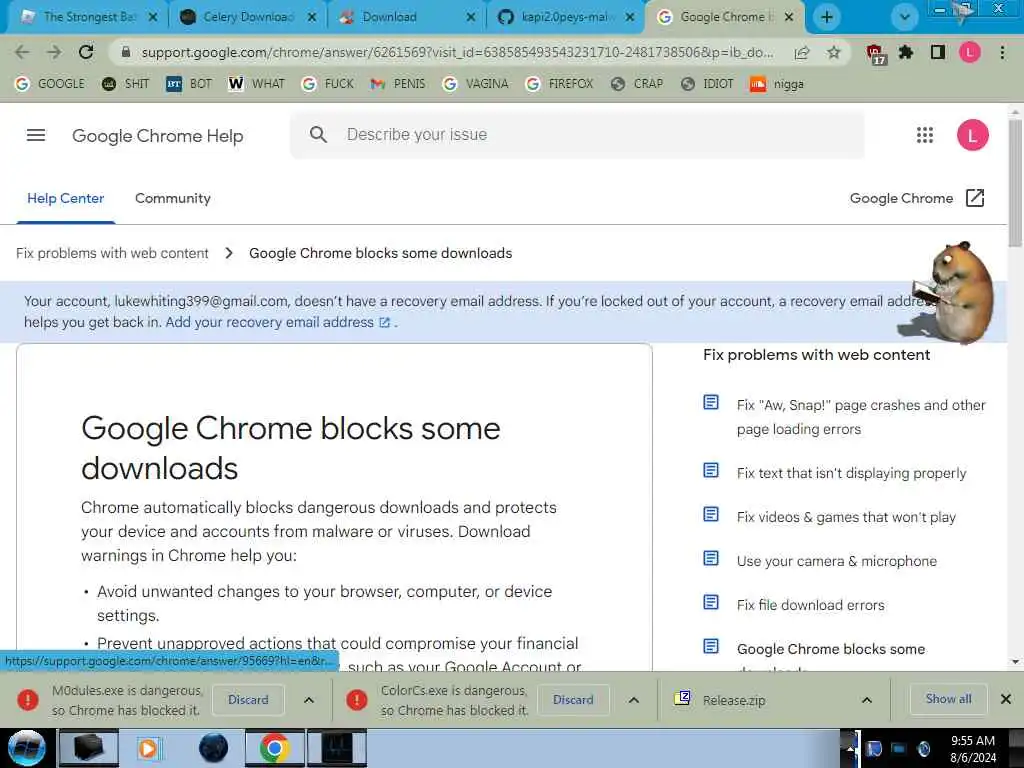Switch to the Celery Download tab

click(x=247, y=17)
